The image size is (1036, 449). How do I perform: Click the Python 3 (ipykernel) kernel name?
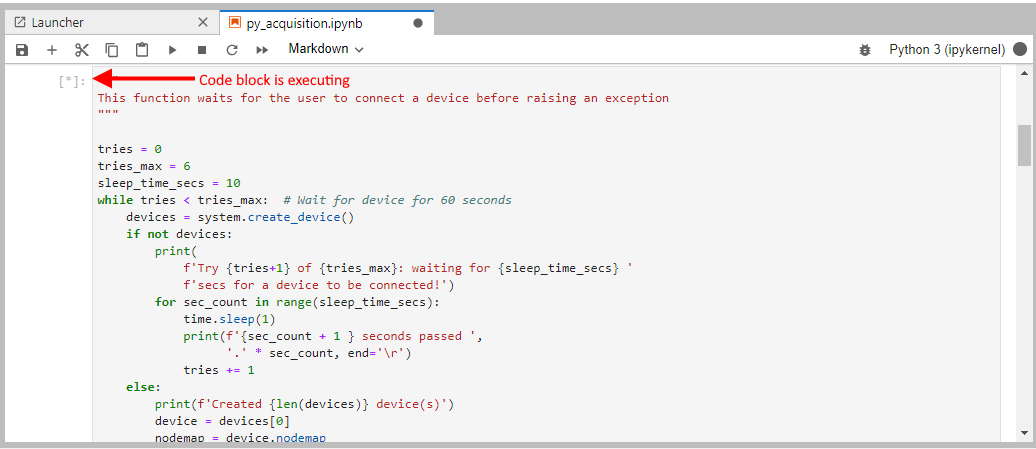947,49
